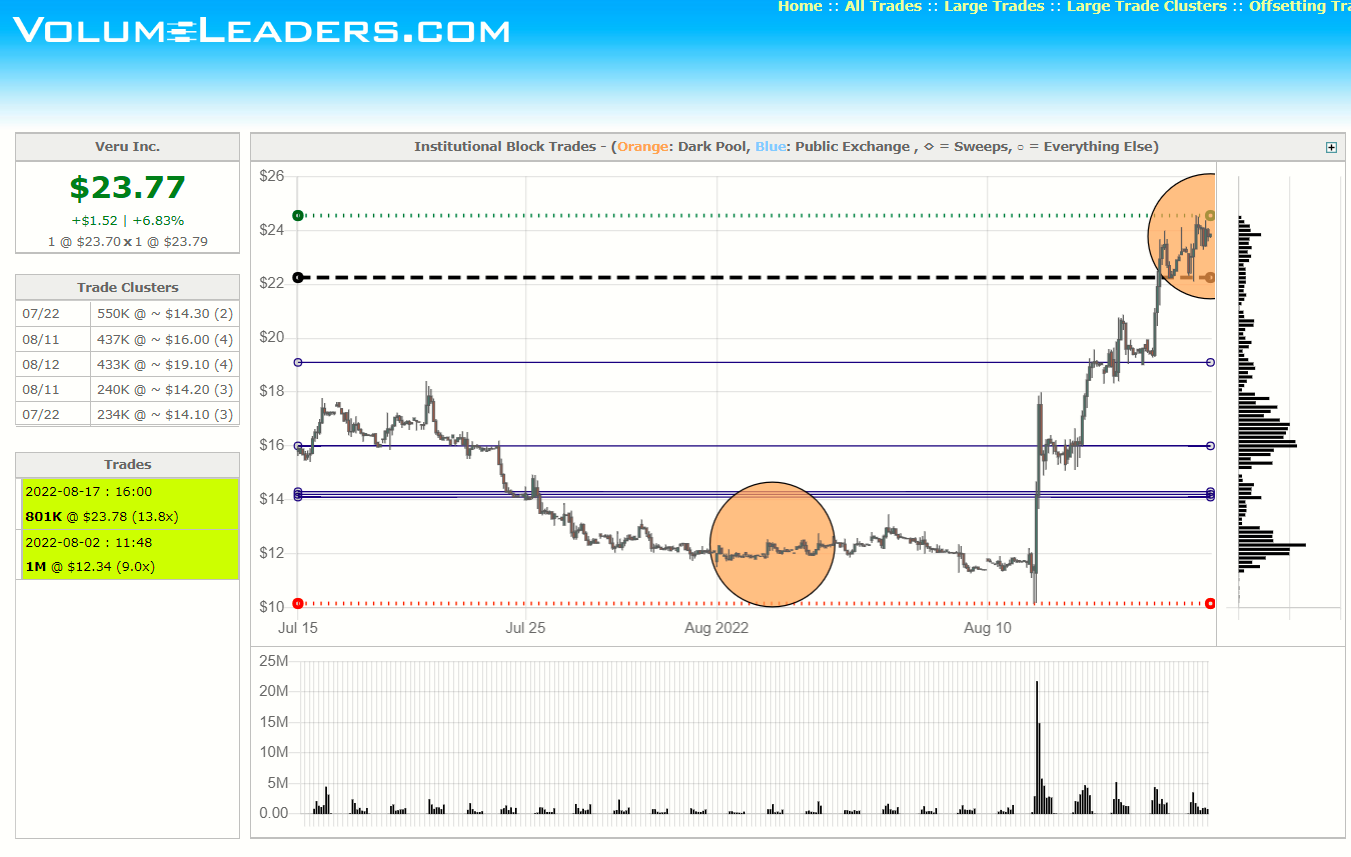Click the Veru Inc. header

pyautogui.click(x=127, y=147)
